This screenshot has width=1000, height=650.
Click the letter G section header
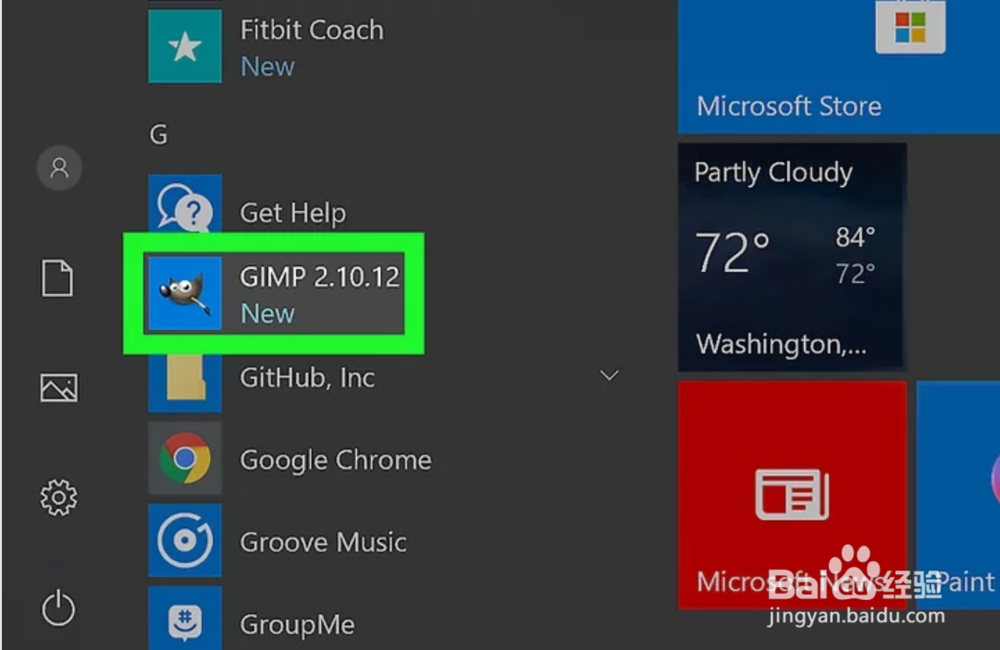[159, 135]
